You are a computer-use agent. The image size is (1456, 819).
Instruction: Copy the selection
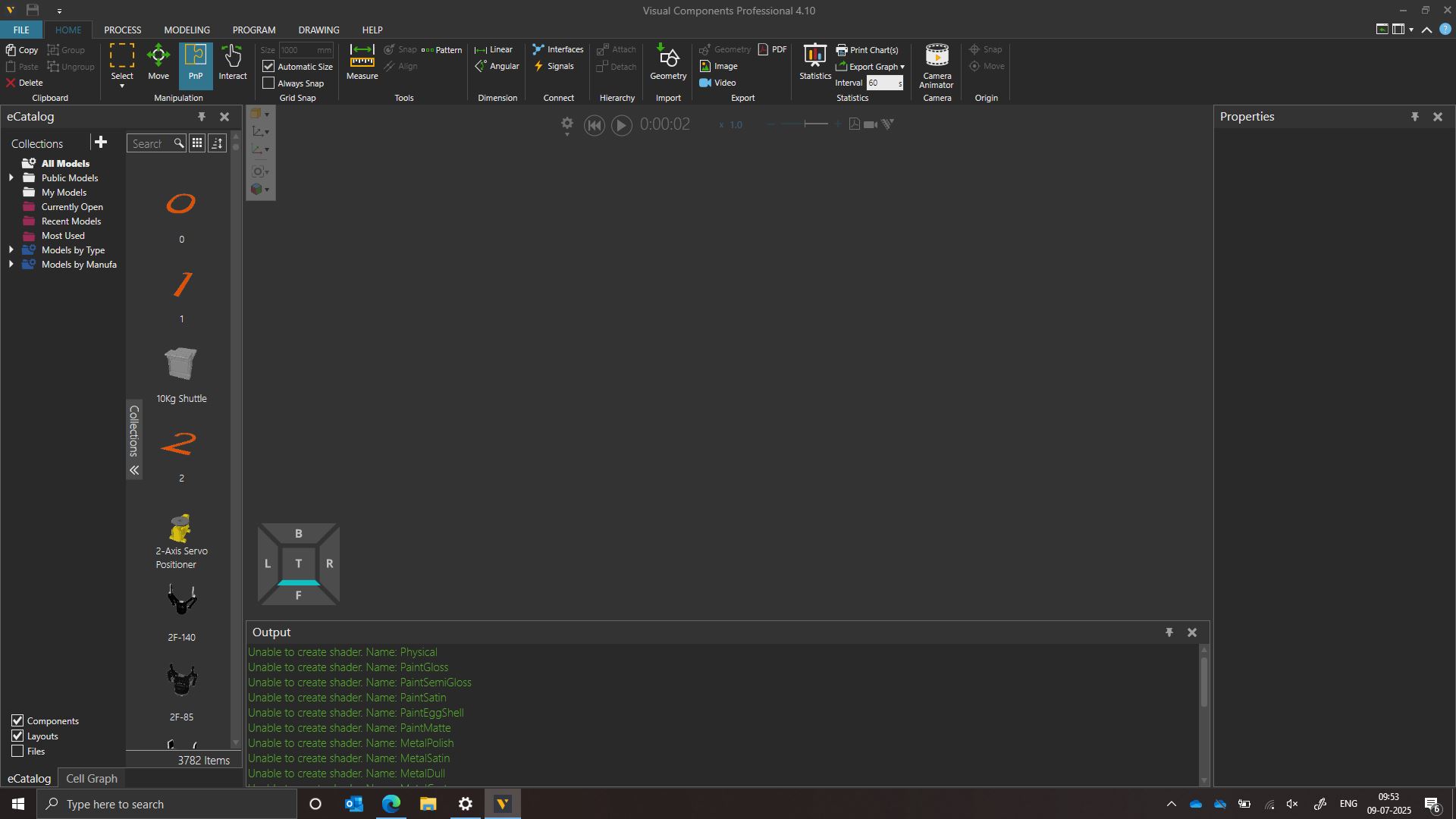[22, 50]
